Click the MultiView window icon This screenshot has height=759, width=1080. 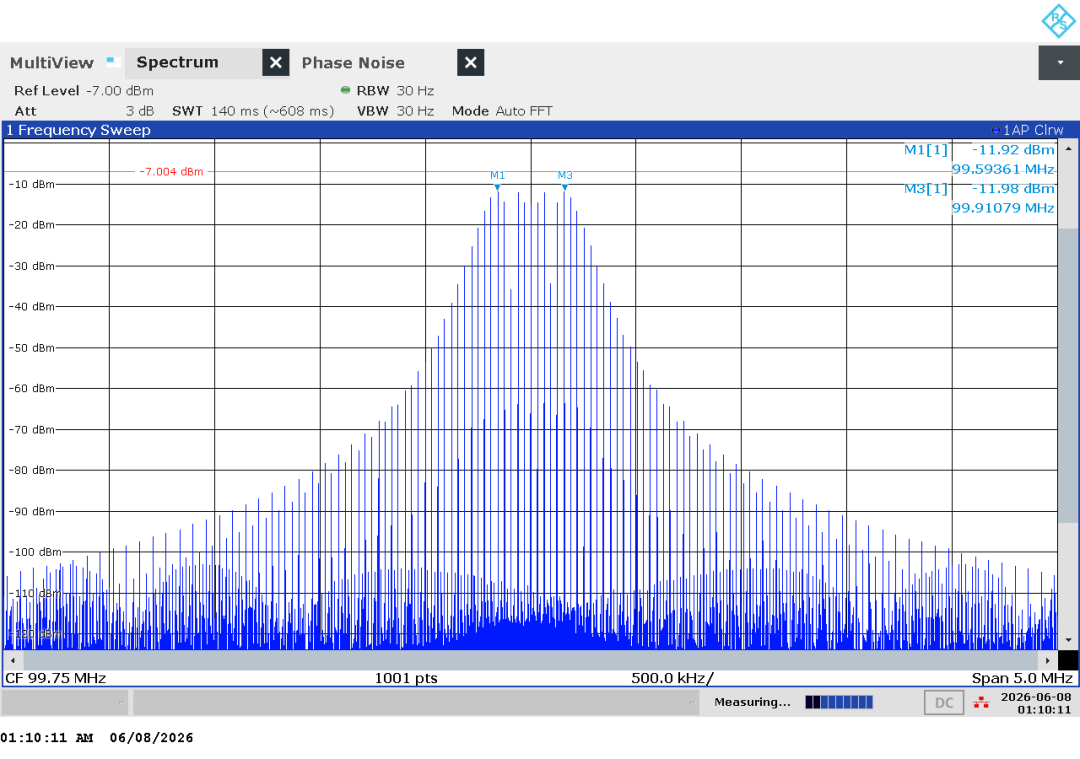[x=114, y=62]
